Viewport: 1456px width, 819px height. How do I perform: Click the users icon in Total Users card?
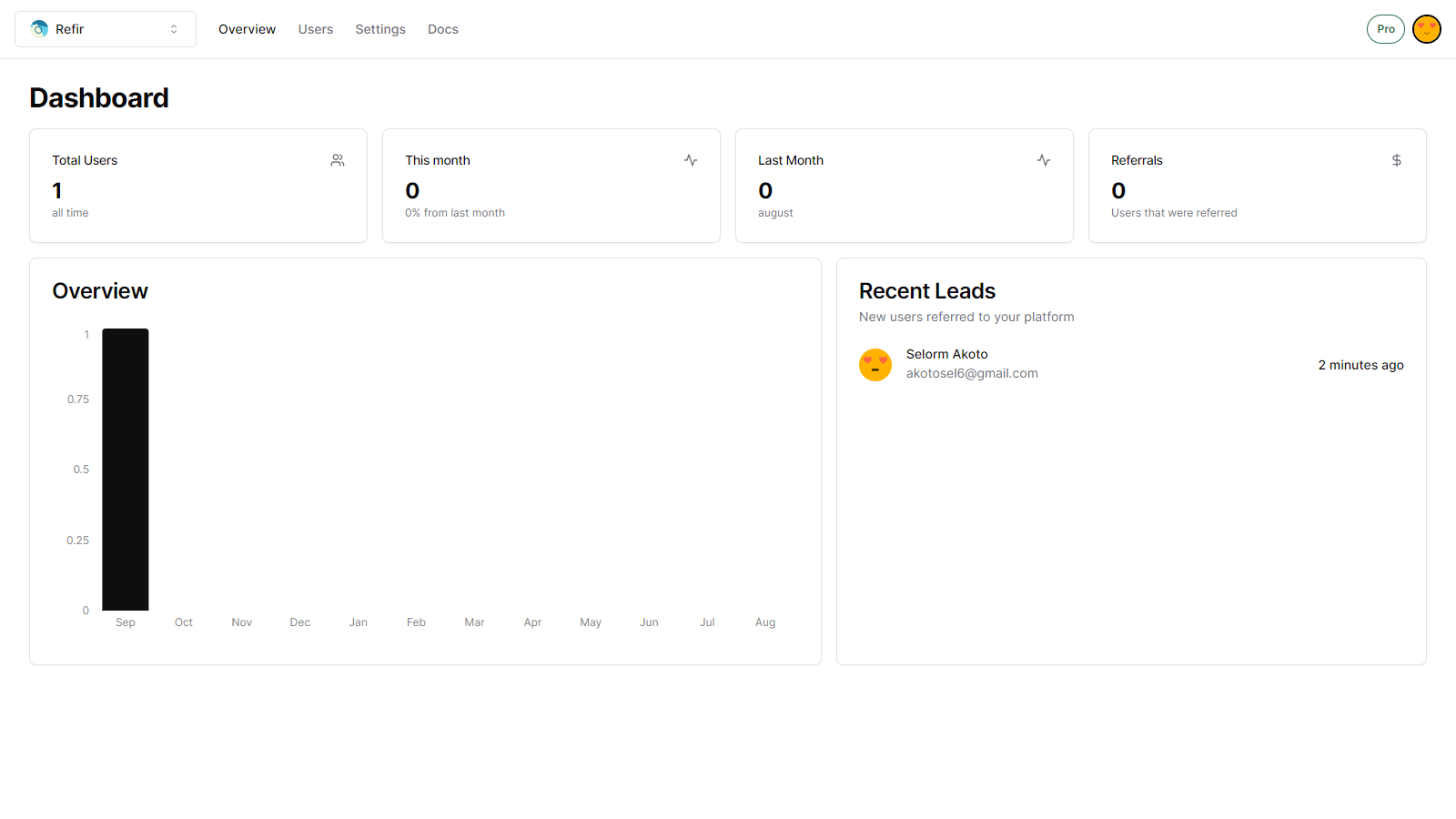click(338, 160)
